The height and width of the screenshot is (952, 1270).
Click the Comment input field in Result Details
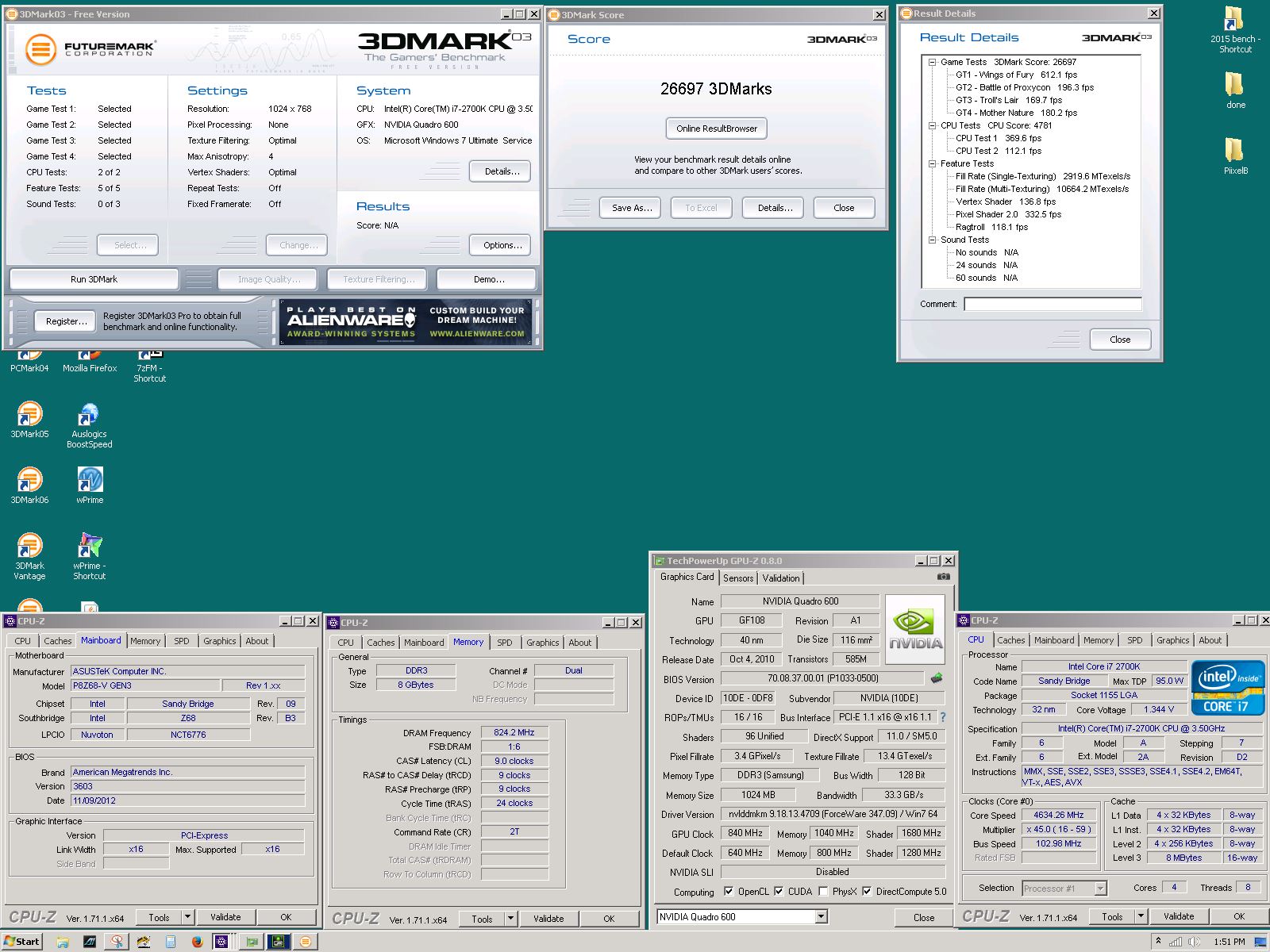pos(1053,304)
